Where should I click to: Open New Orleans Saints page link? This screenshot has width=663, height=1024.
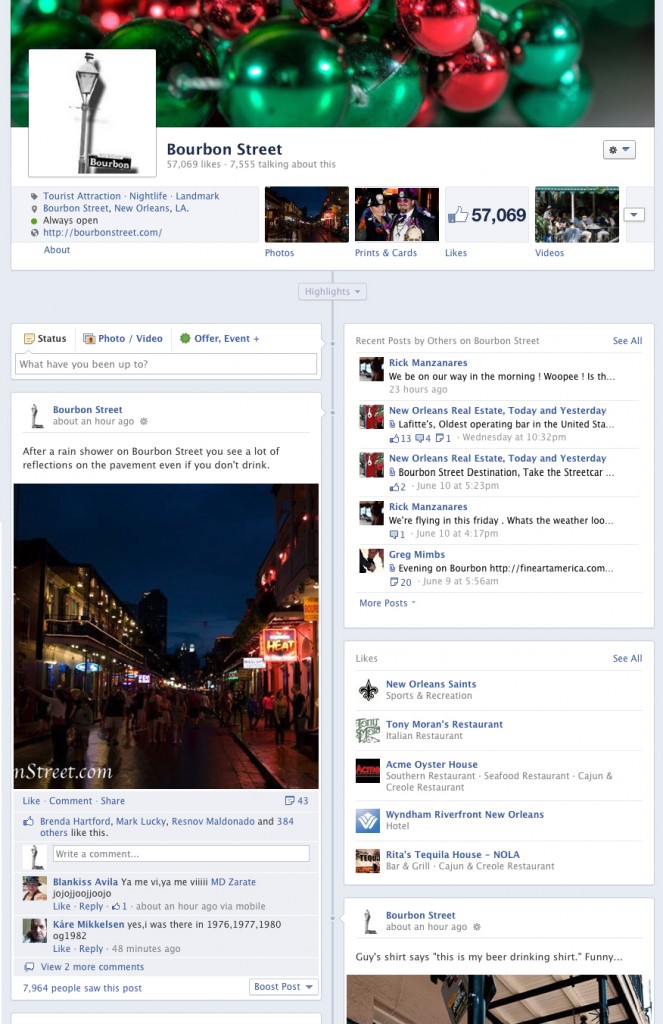click(x=430, y=684)
